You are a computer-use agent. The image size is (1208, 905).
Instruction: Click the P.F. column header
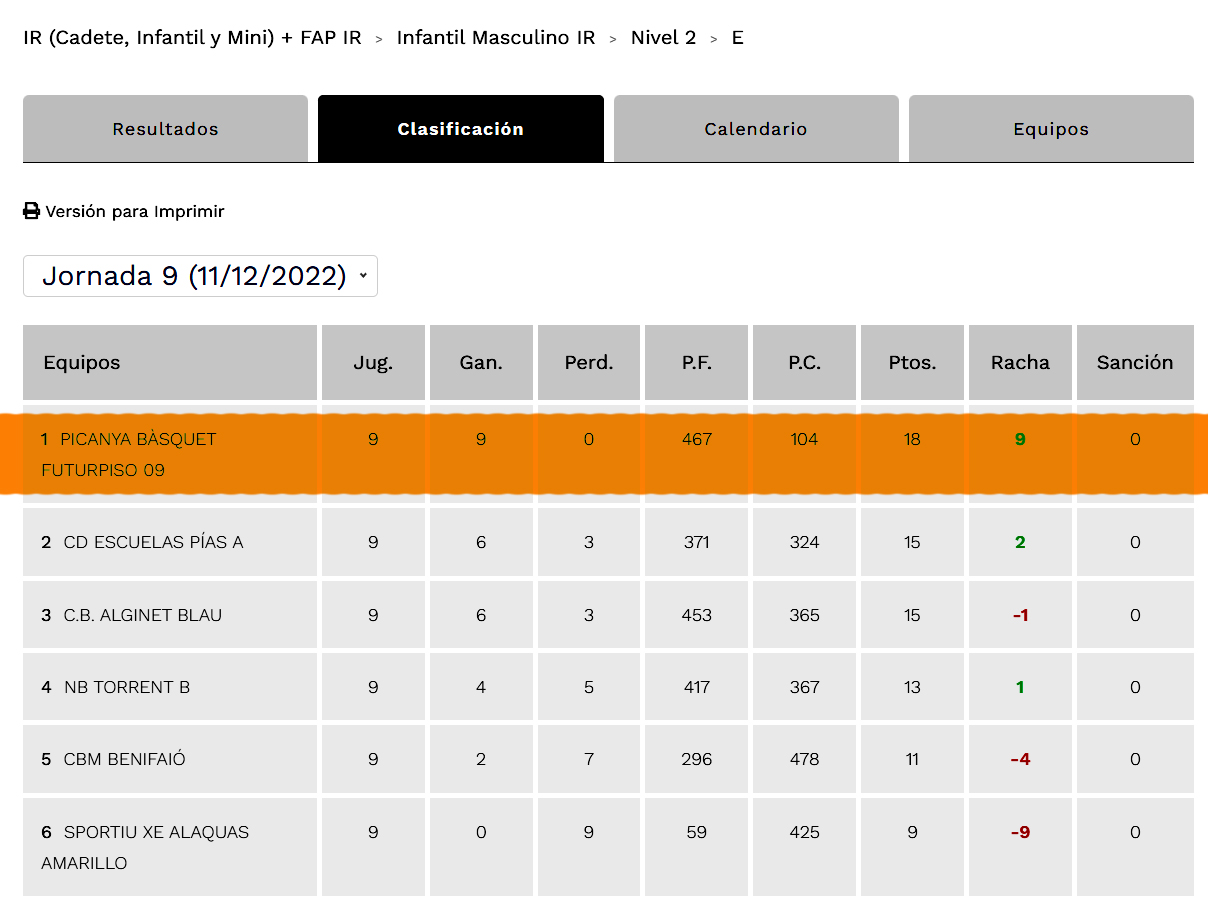click(697, 363)
